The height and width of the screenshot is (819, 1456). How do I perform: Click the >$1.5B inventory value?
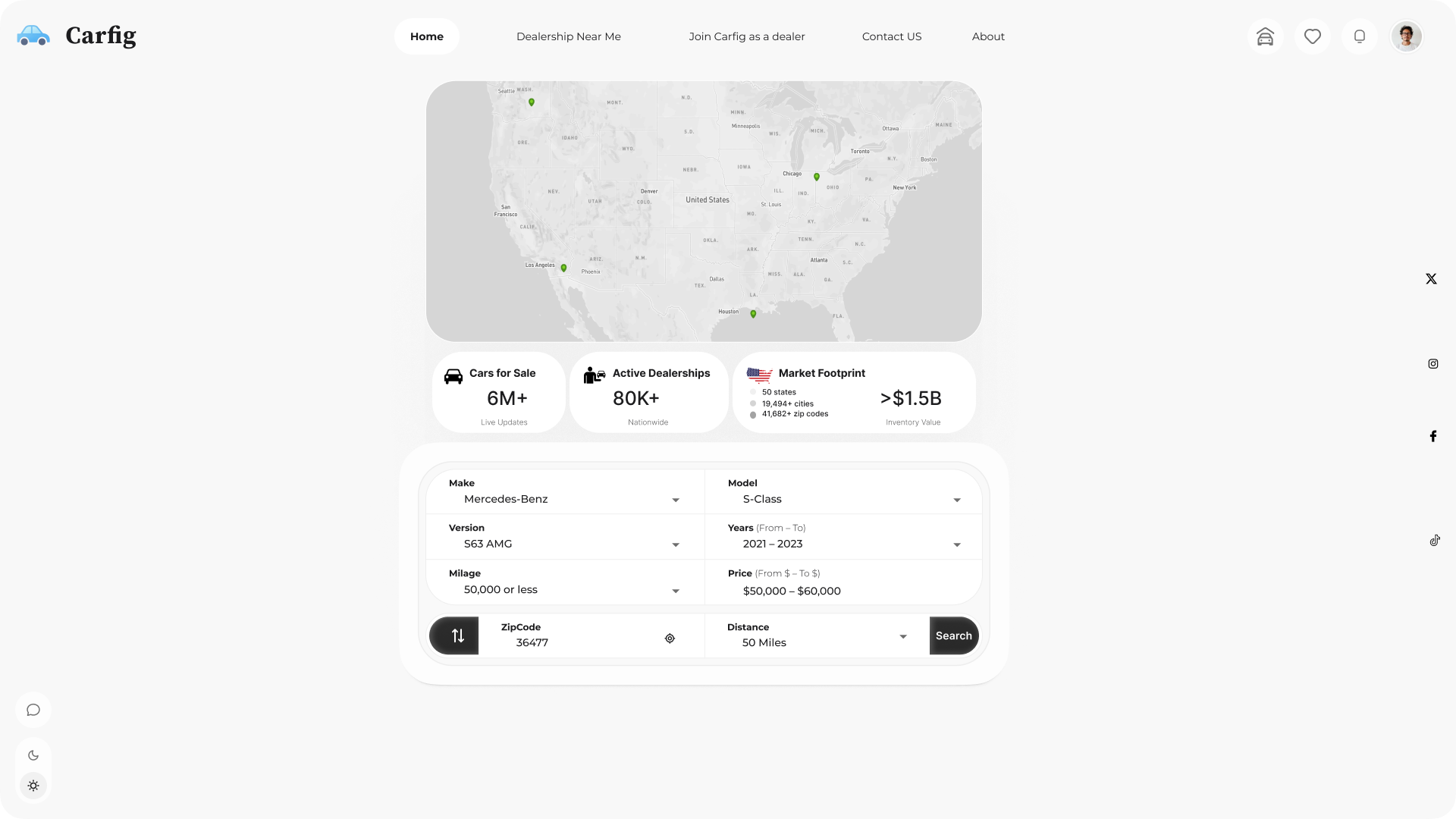point(911,398)
